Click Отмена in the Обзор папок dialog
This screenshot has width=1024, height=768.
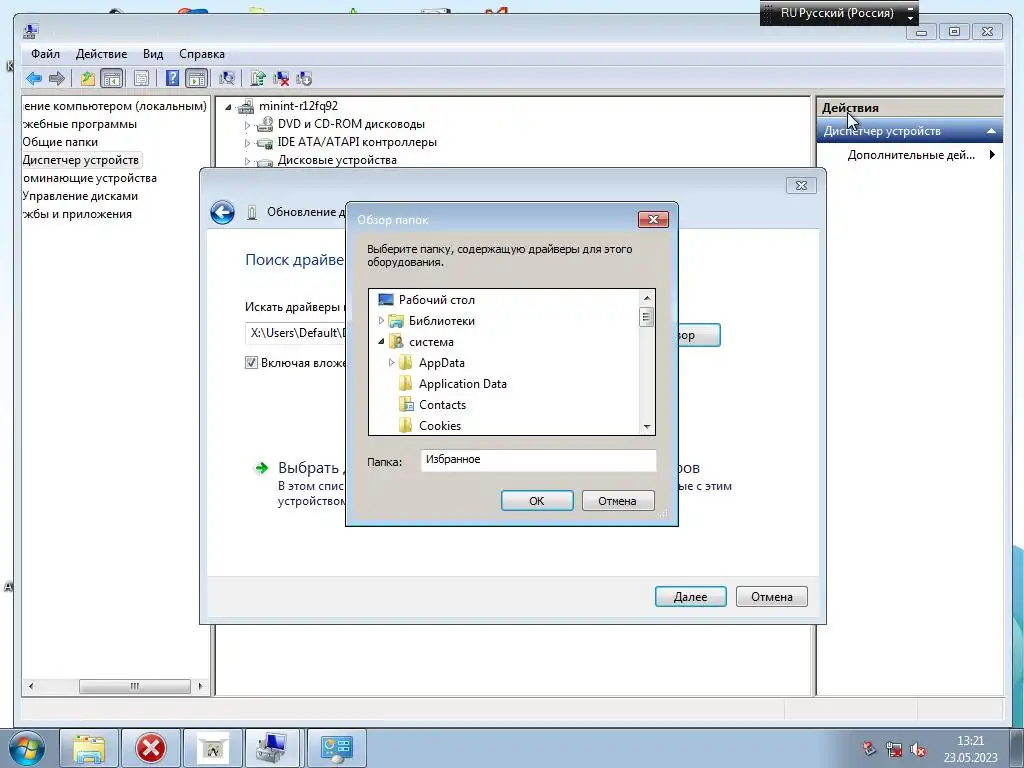pos(617,501)
